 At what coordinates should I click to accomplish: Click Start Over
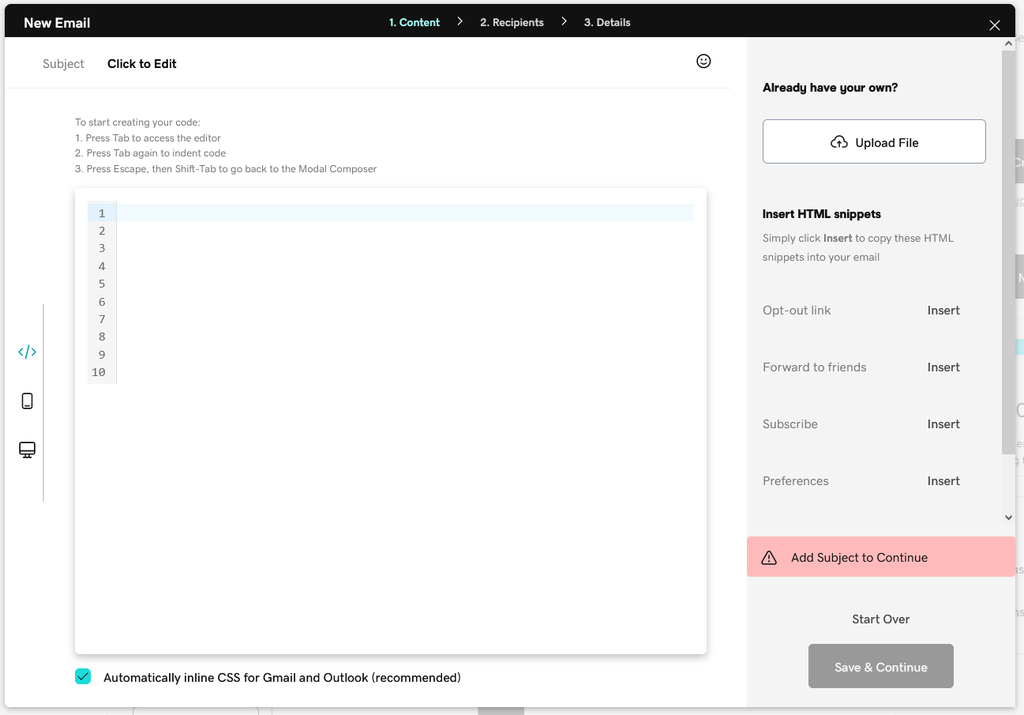pos(880,619)
